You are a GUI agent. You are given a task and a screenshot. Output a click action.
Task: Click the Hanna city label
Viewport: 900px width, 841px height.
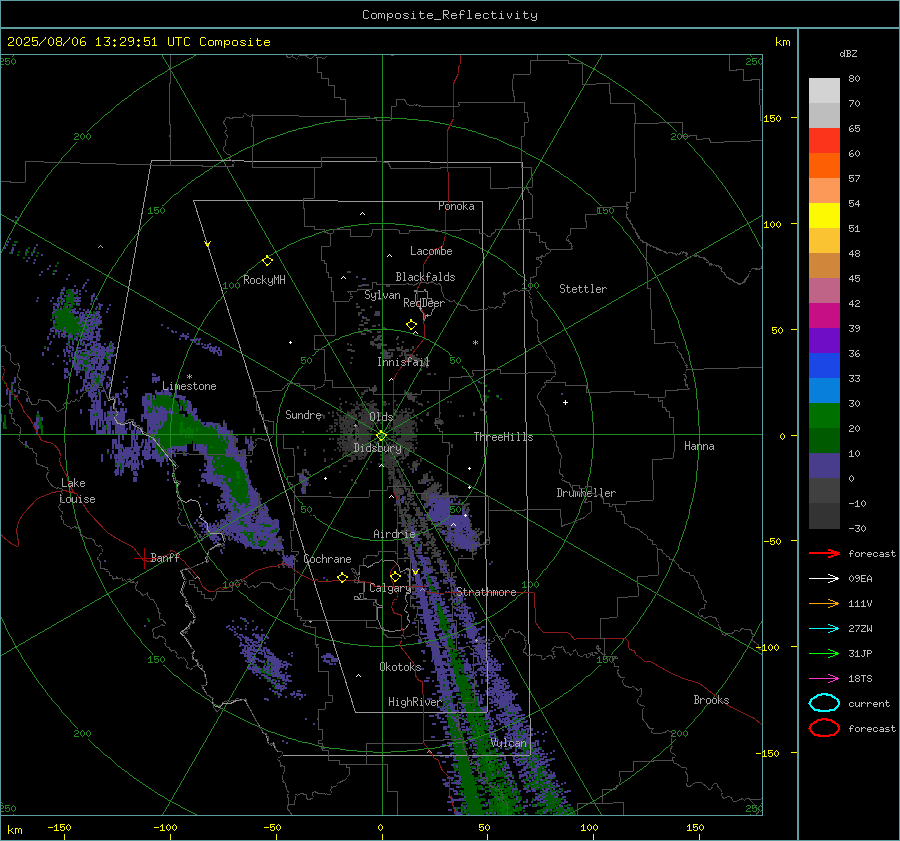click(699, 446)
